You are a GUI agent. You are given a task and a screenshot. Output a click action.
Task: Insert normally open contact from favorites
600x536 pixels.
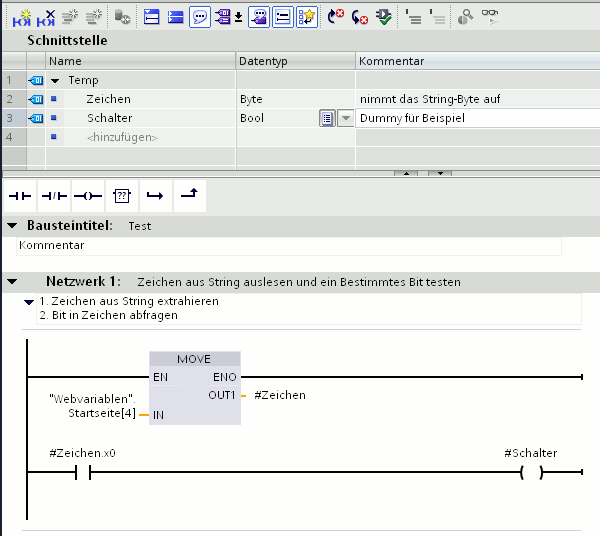tap(20, 196)
